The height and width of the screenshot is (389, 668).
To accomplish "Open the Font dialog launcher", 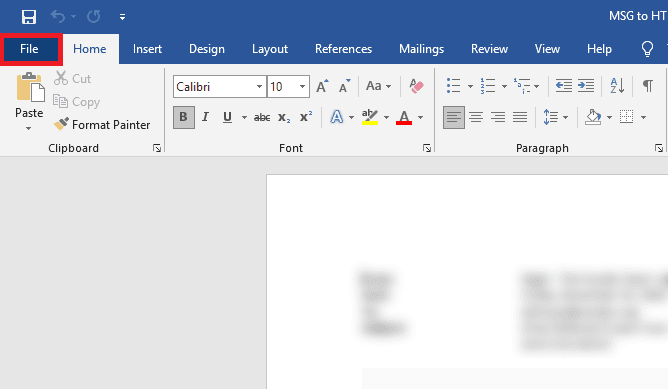I will [x=427, y=148].
